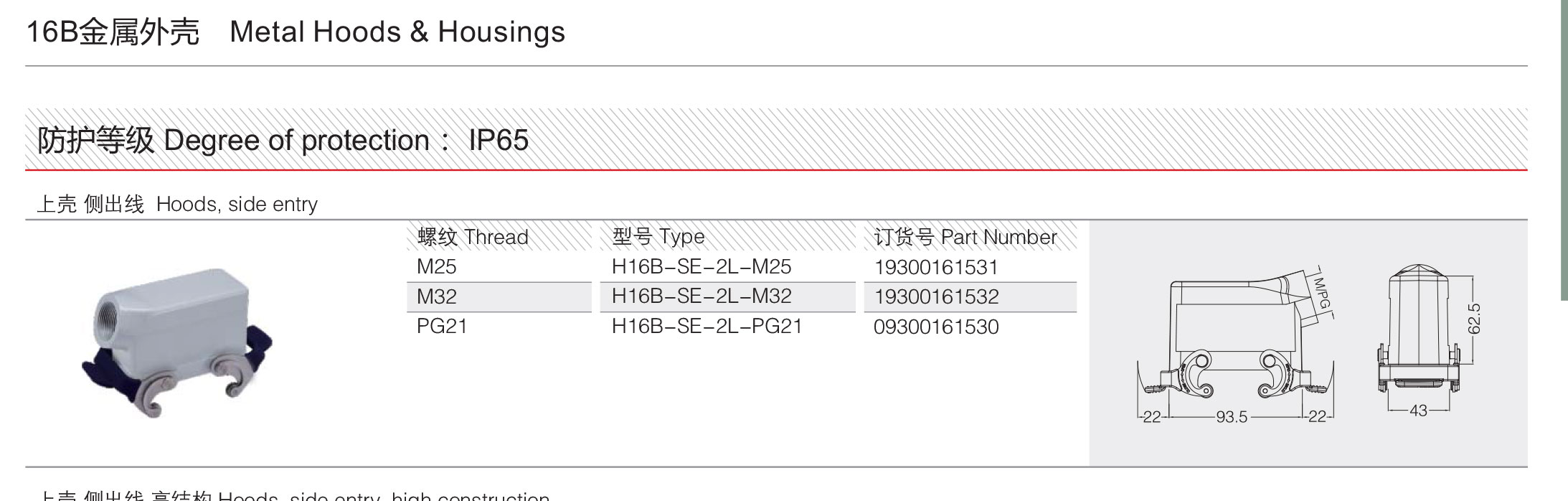Click the hood side-view technical drawing

1235,345
